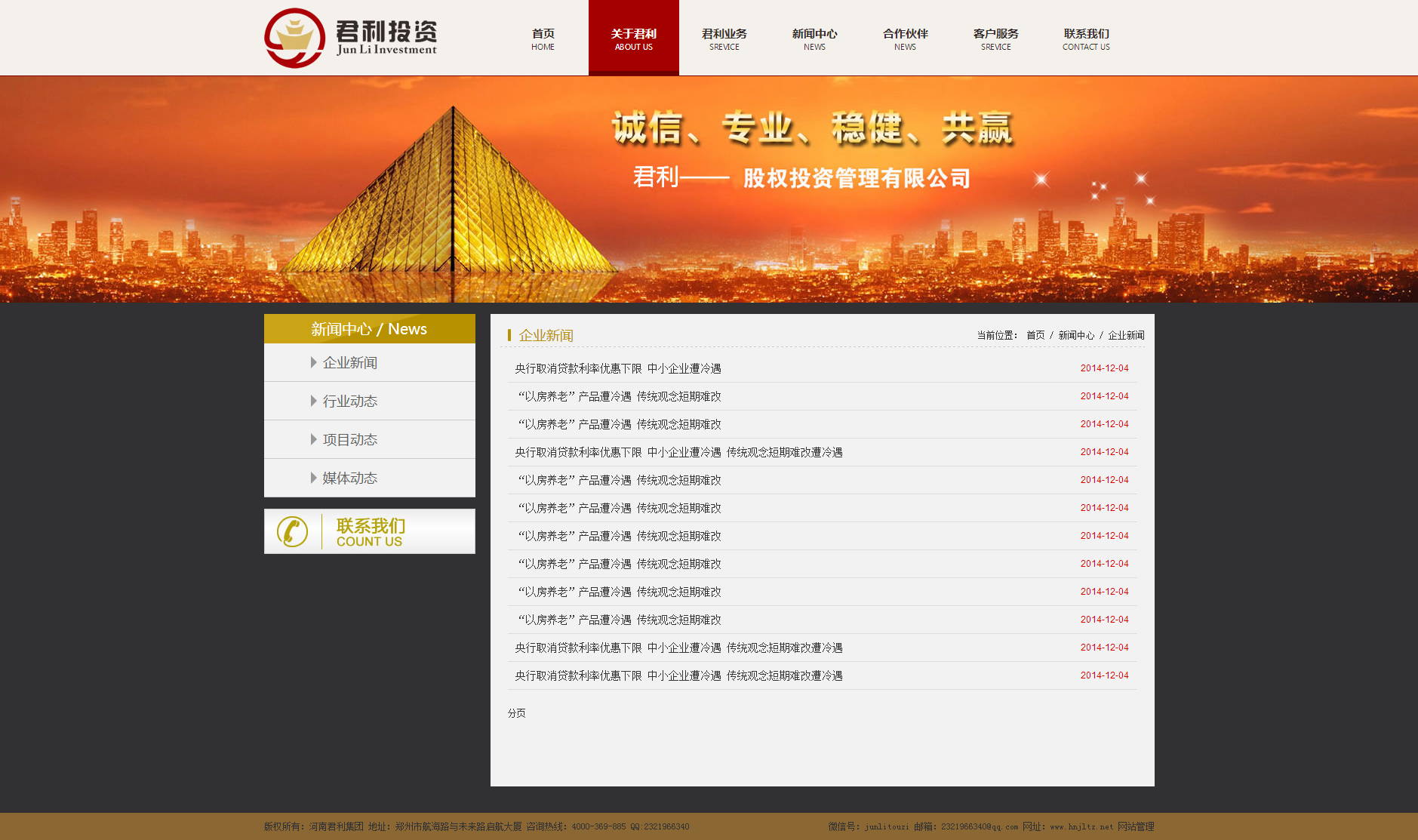
Task: Select 媒体动态 in the sidebar
Action: [370, 478]
